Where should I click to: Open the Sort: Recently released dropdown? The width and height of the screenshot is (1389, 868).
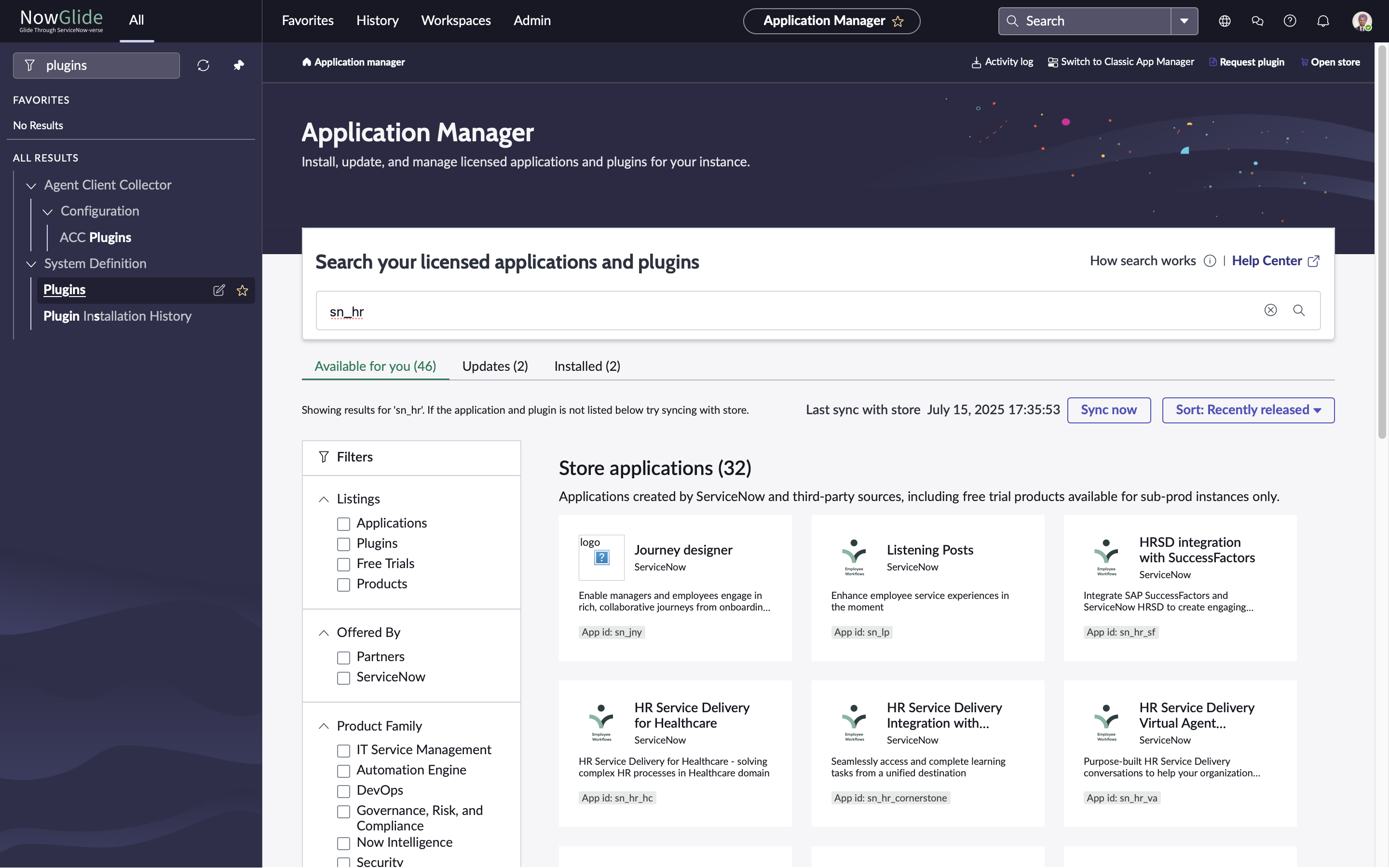[x=1248, y=410]
